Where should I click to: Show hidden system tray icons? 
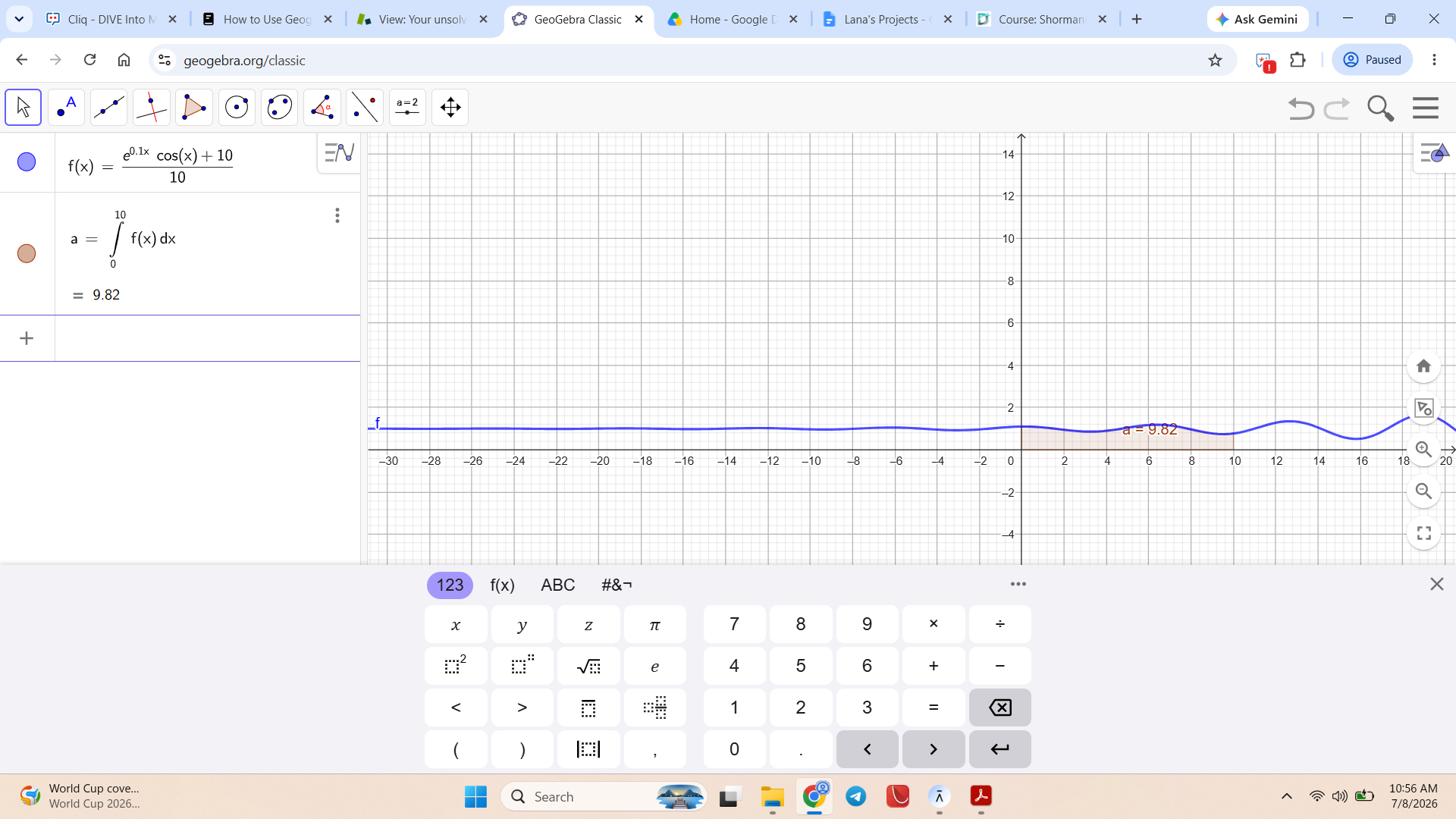pos(1286,796)
